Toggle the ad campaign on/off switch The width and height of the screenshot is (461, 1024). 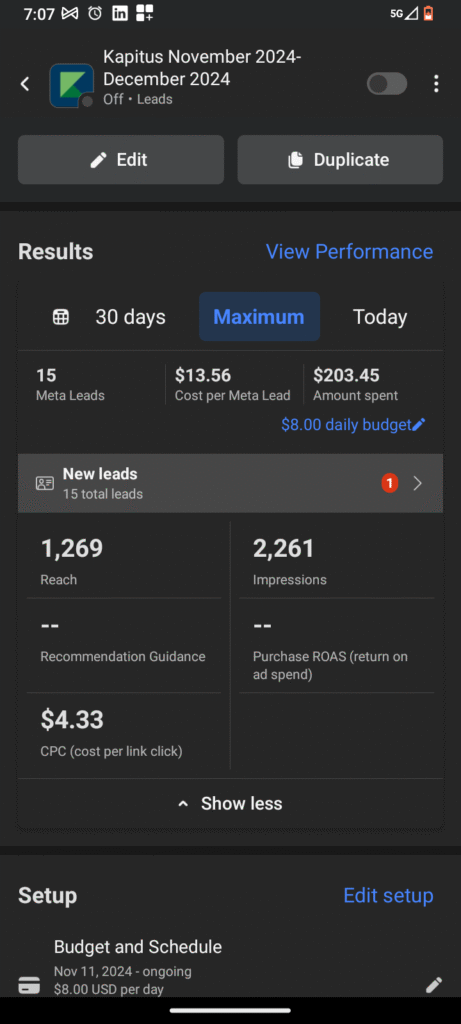[387, 84]
